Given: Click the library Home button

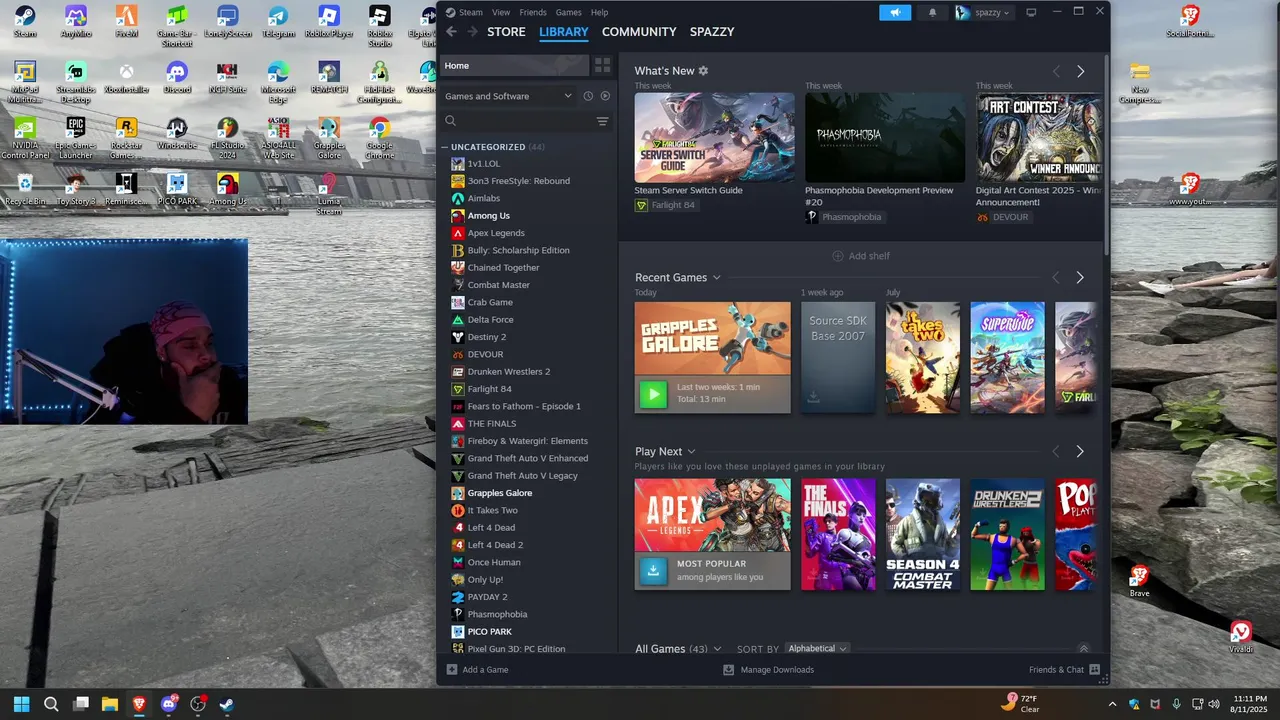Looking at the screenshot, I should (516, 65).
